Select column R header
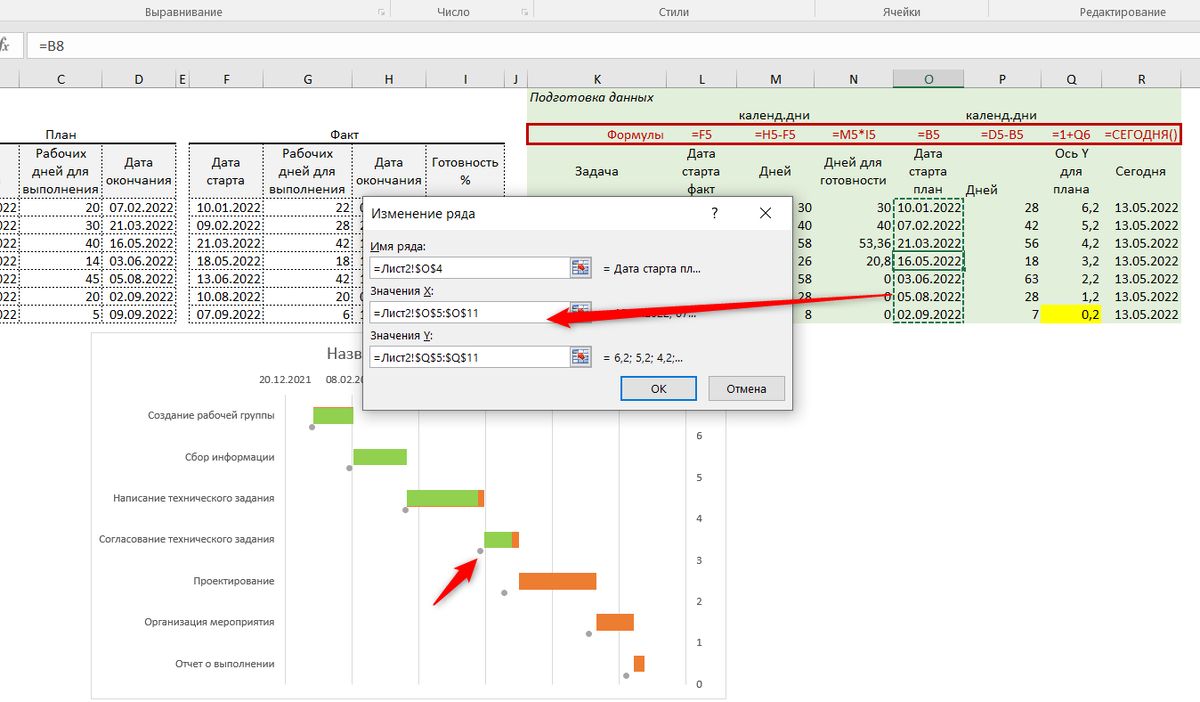1200x702 pixels. [x=1141, y=79]
